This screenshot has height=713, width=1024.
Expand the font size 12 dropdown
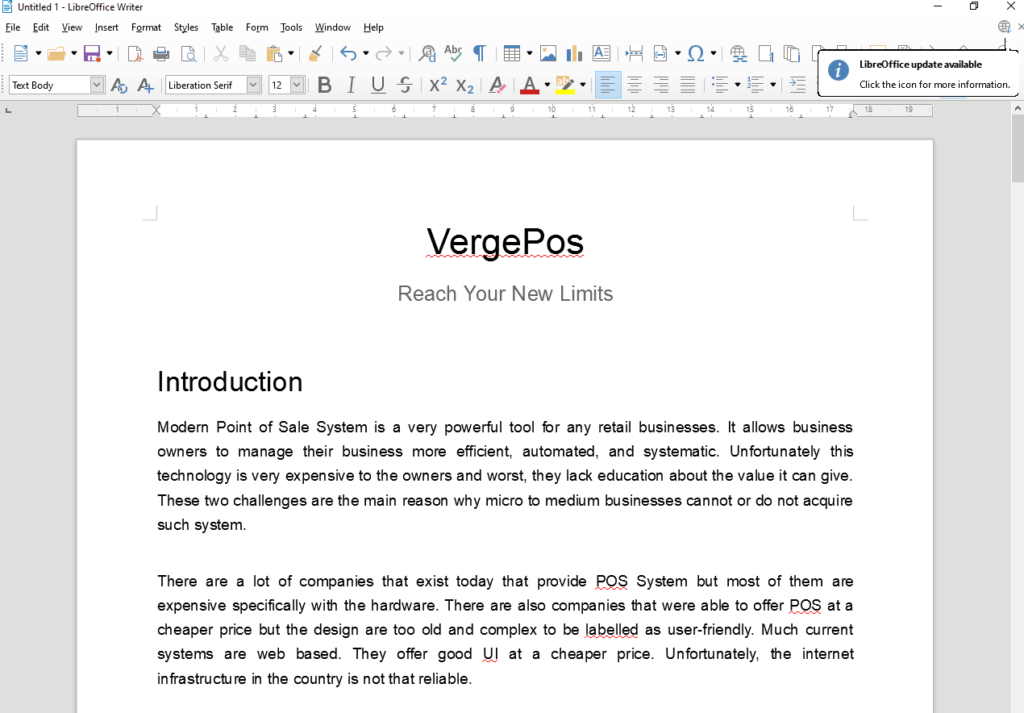coord(297,86)
